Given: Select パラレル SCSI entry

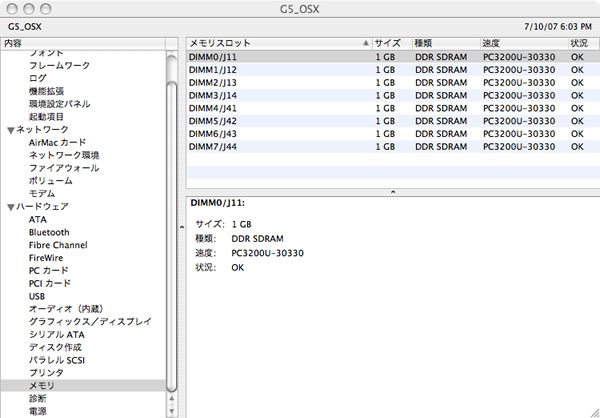Looking at the screenshot, I should (57, 360).
